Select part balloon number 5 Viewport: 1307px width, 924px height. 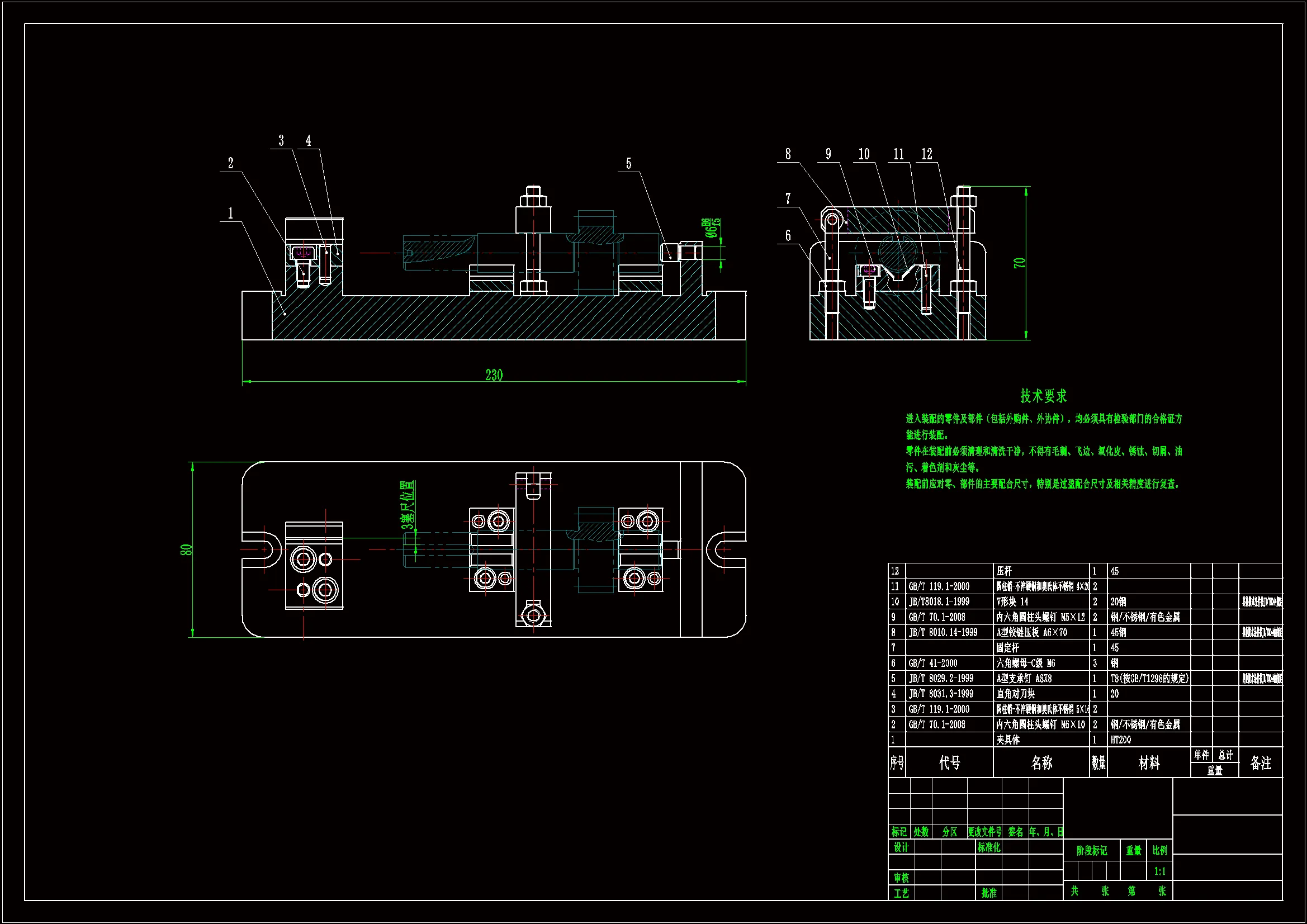coord(628,164)
